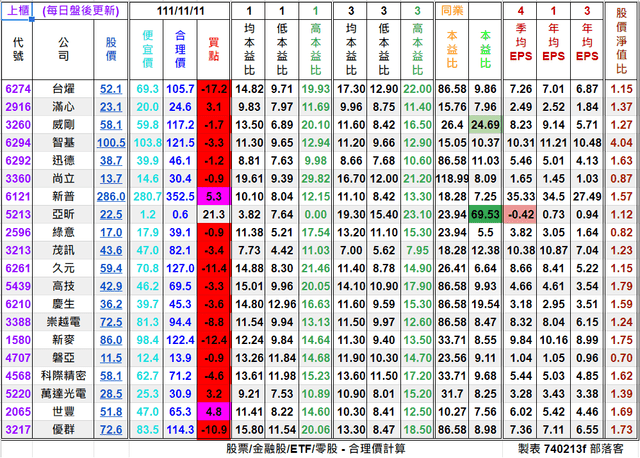640x458 pixels.
Task: Open the 52.1 price link for 台燿
Action: click(x=111, y=89)
